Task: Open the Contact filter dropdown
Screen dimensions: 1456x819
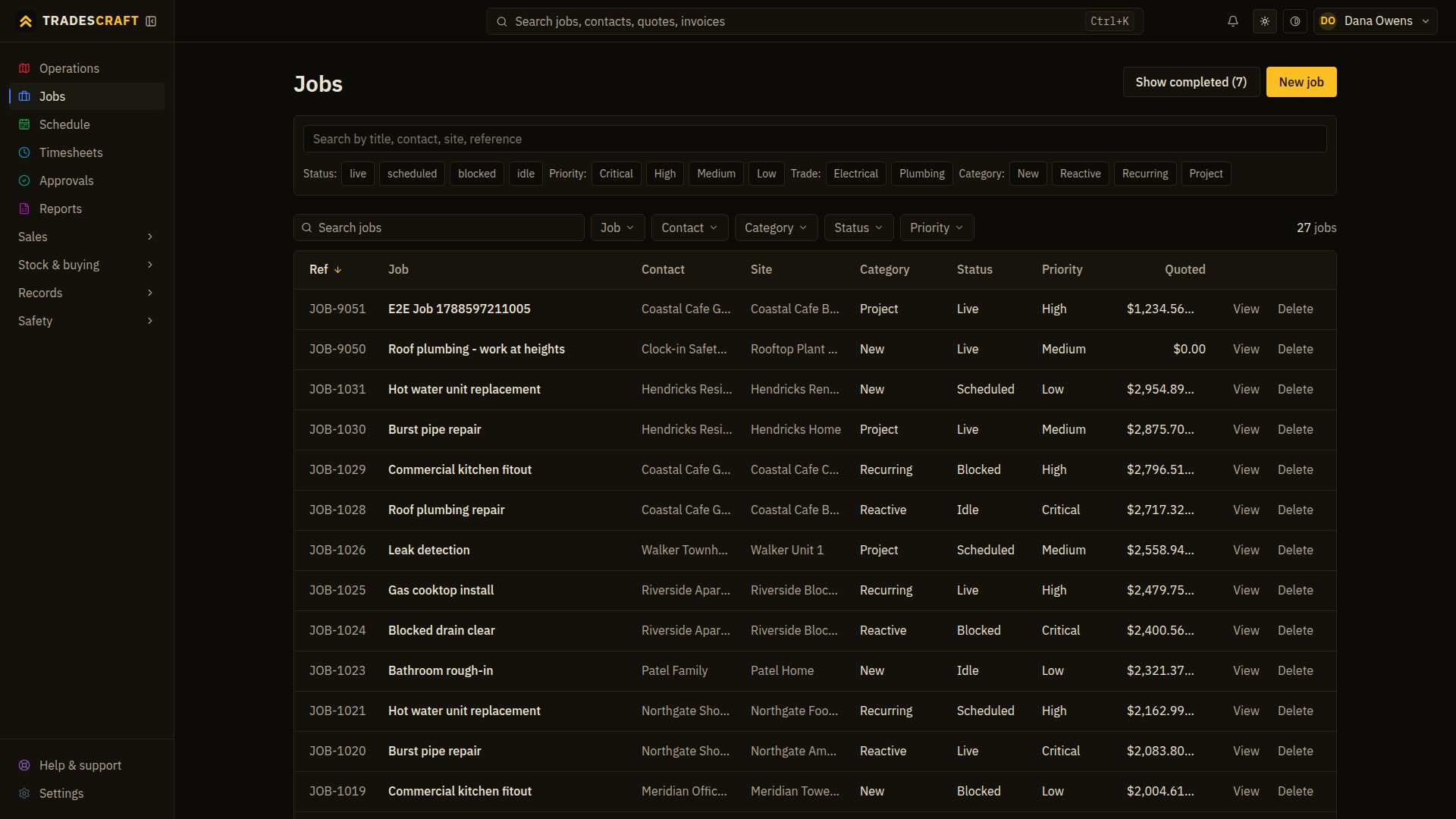Action: (689, 227)
